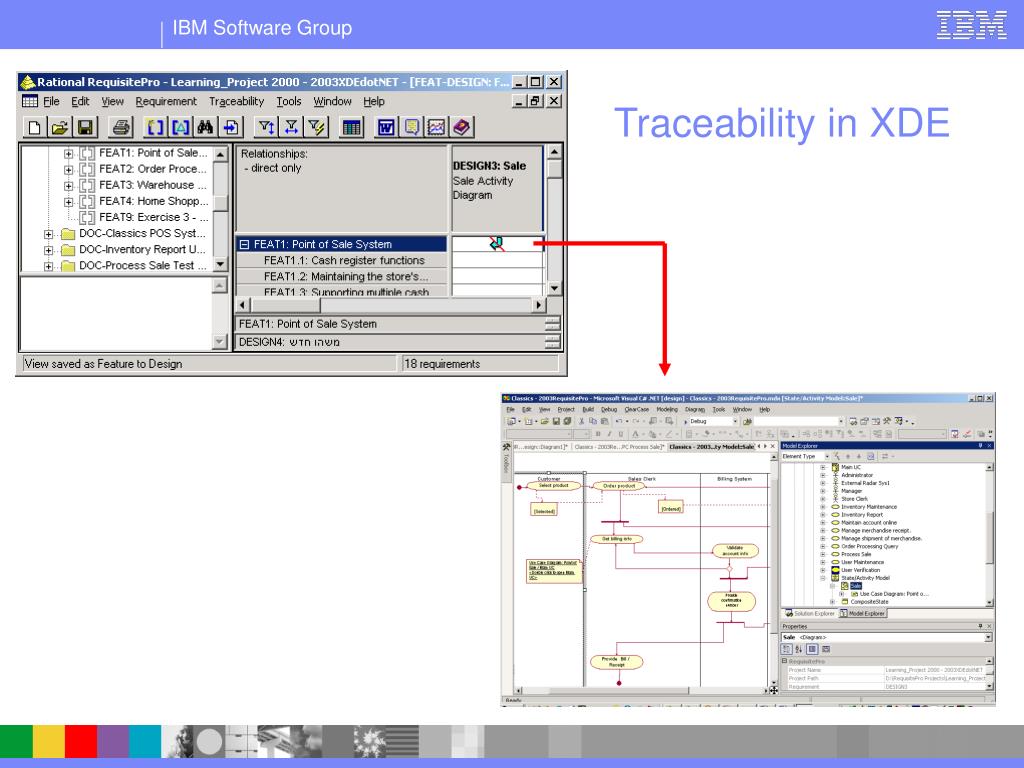Click the traceability suspect link icon in FEAT1 row

point(497,244)
